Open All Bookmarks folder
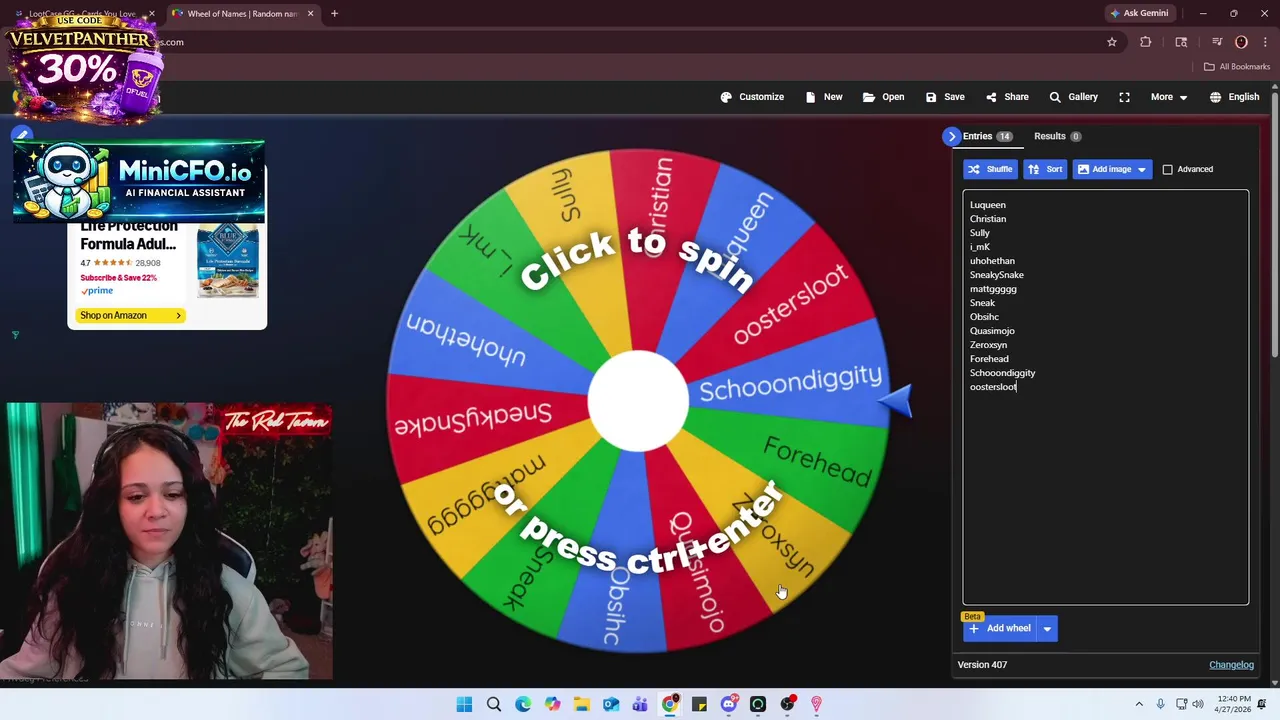The height and width of the screenshot is (720, 1280). coord(1236,67)
